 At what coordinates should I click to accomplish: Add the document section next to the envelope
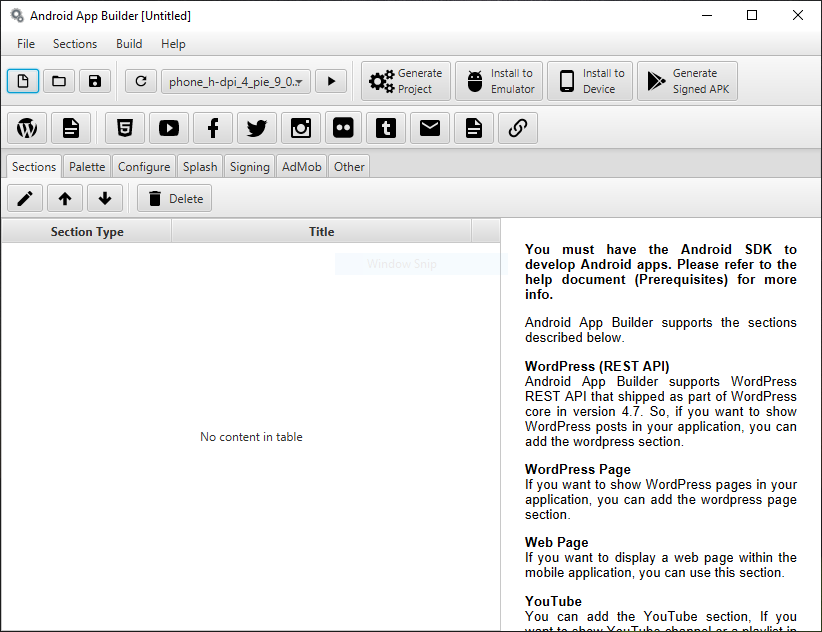[474, 128]
